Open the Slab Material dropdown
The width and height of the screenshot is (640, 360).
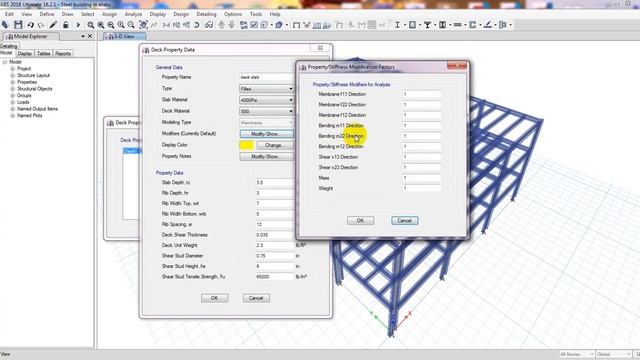click(267, 100)
